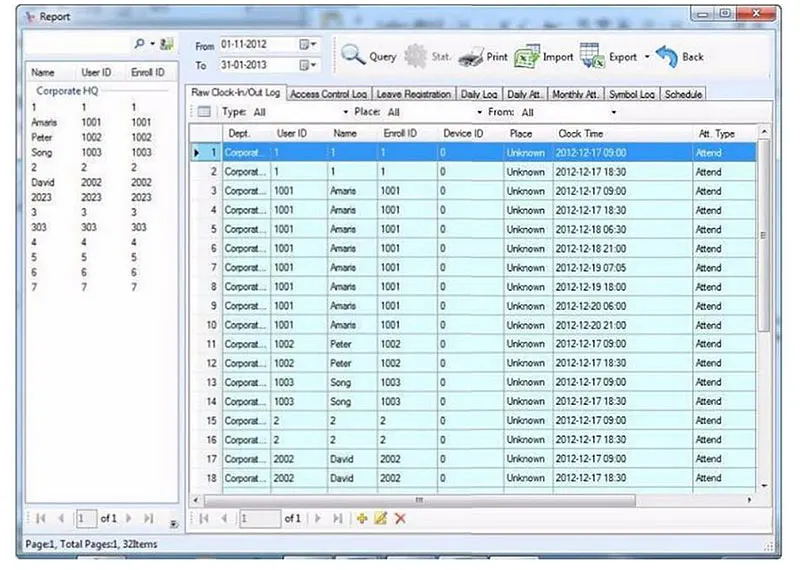Select log row 17 David name cell
Viewport: 800px width, 570px height.
(x=352, y=459)
